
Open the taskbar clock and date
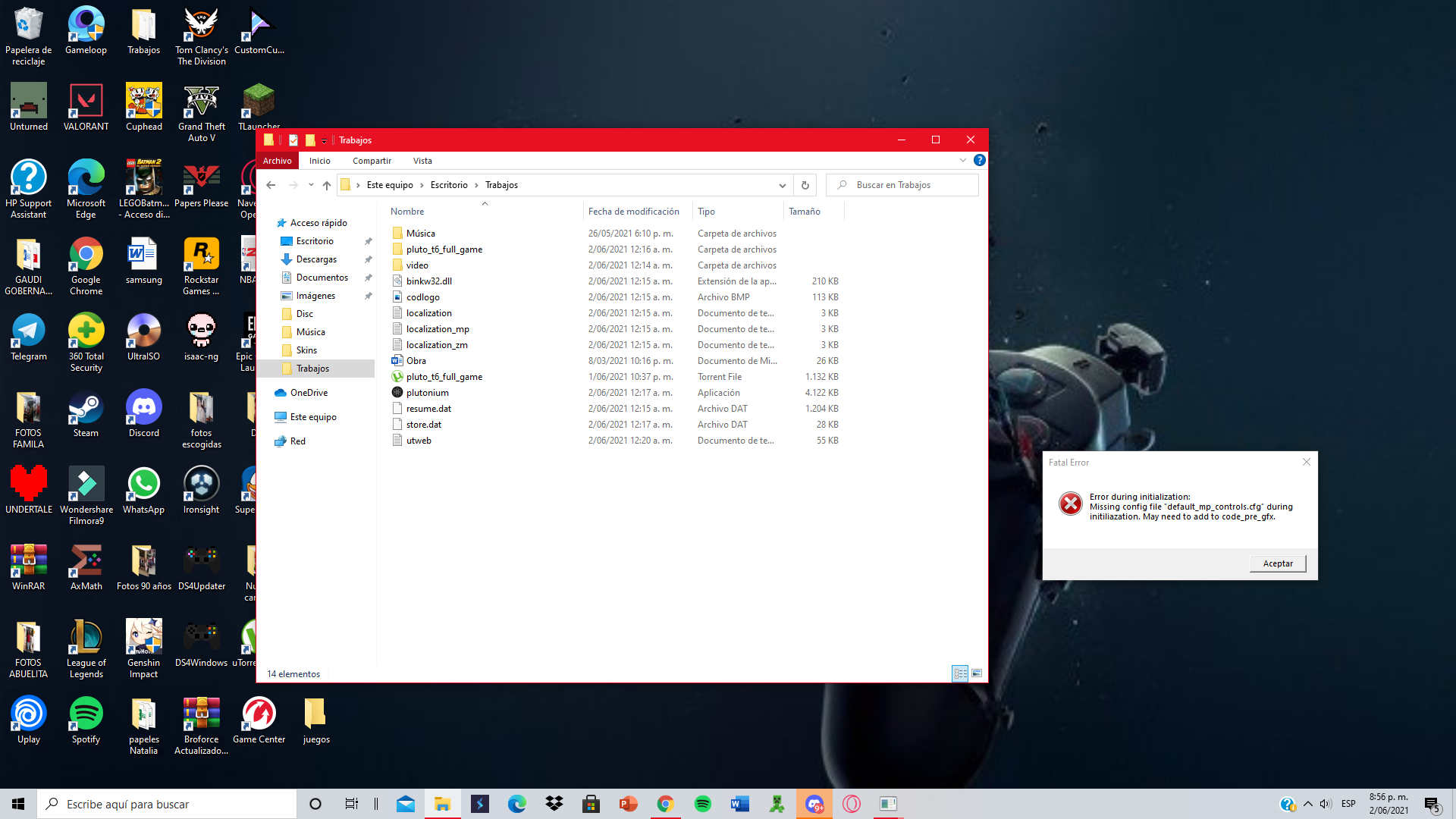click(x=1389, y=804)
